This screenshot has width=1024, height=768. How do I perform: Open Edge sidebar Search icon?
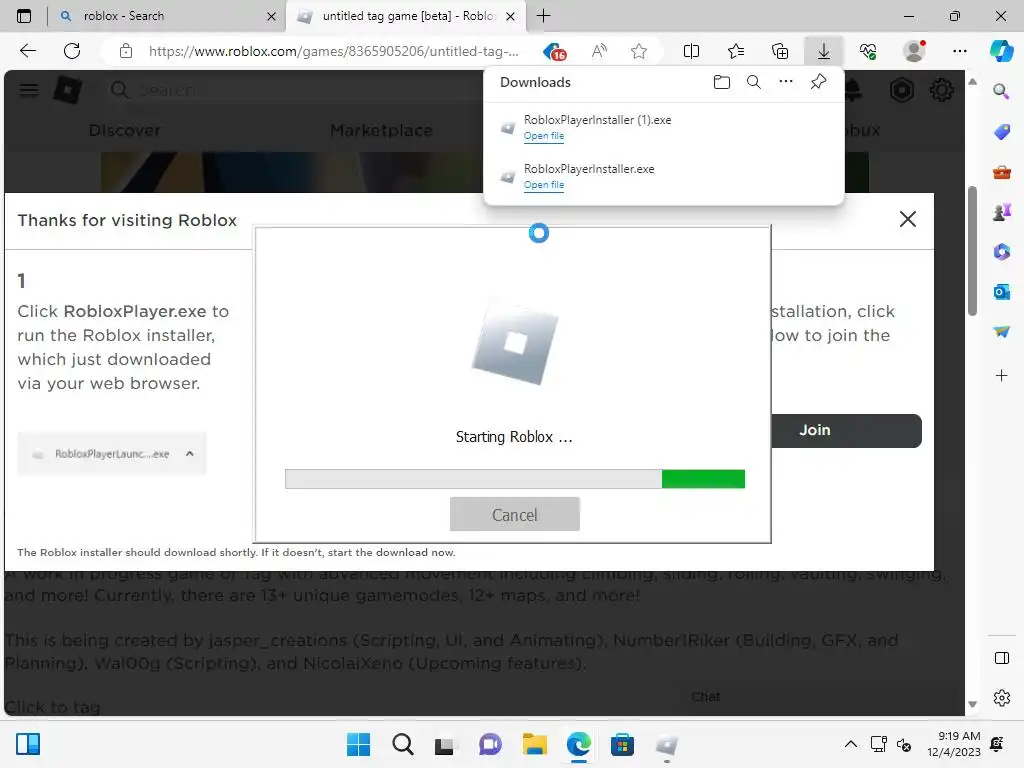[x=1001, y=91]
